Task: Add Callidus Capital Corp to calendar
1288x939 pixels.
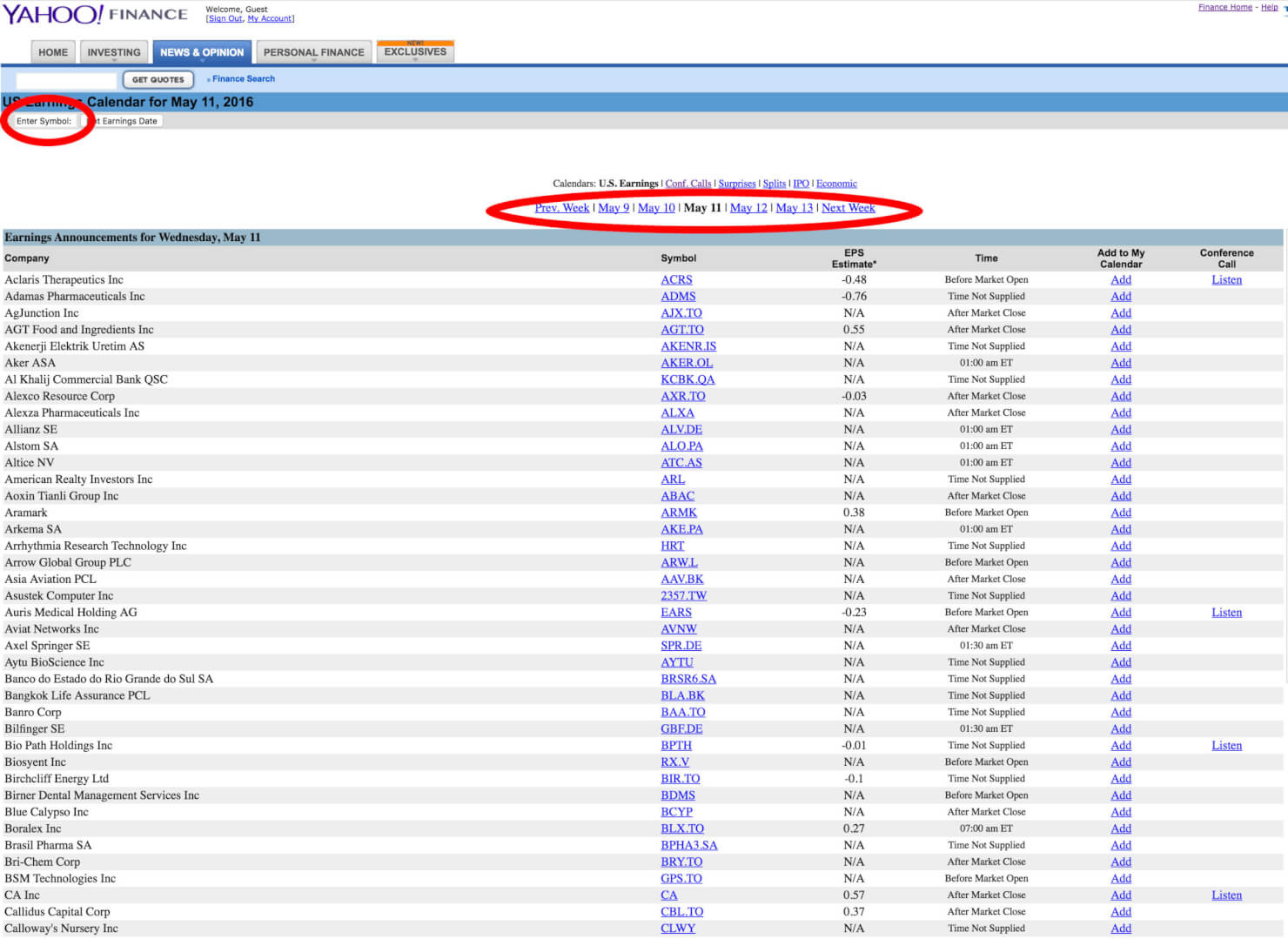Action: tap(1121, 912)
